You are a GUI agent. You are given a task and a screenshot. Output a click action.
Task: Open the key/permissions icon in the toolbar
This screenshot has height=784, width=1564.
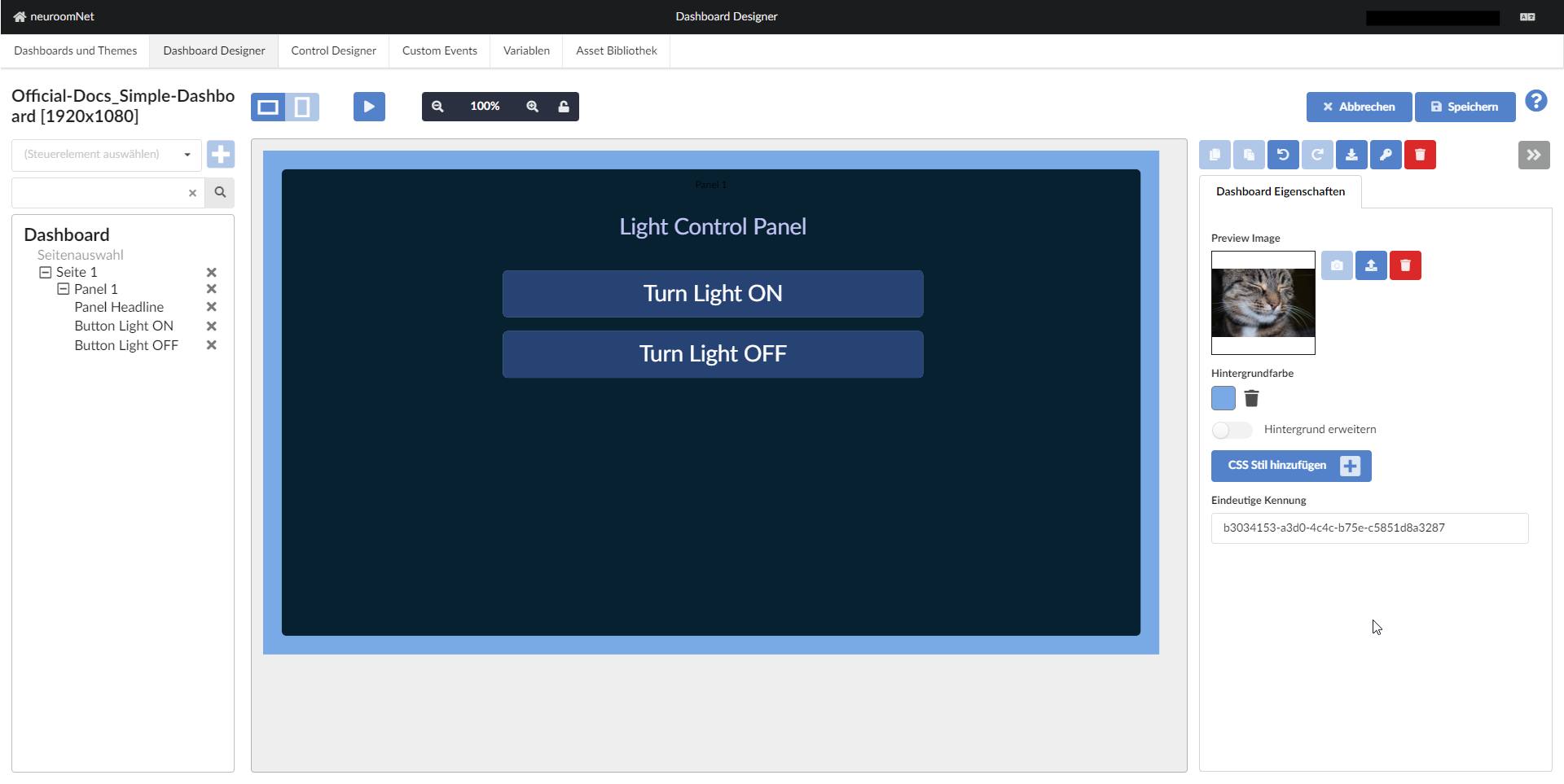click(x=1386, y=155)
